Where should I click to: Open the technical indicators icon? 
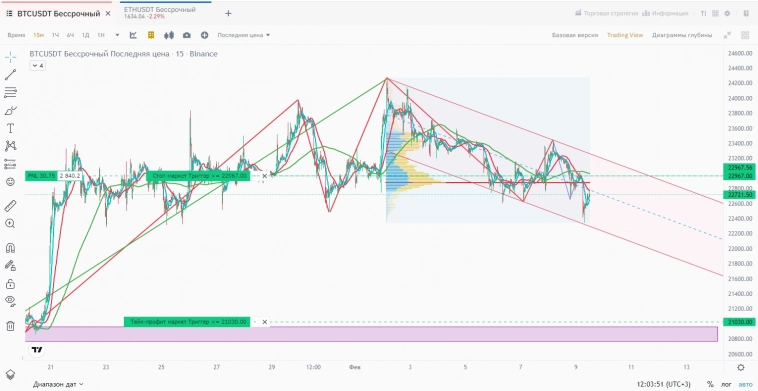pyautogui.click(x=133, y=35)
